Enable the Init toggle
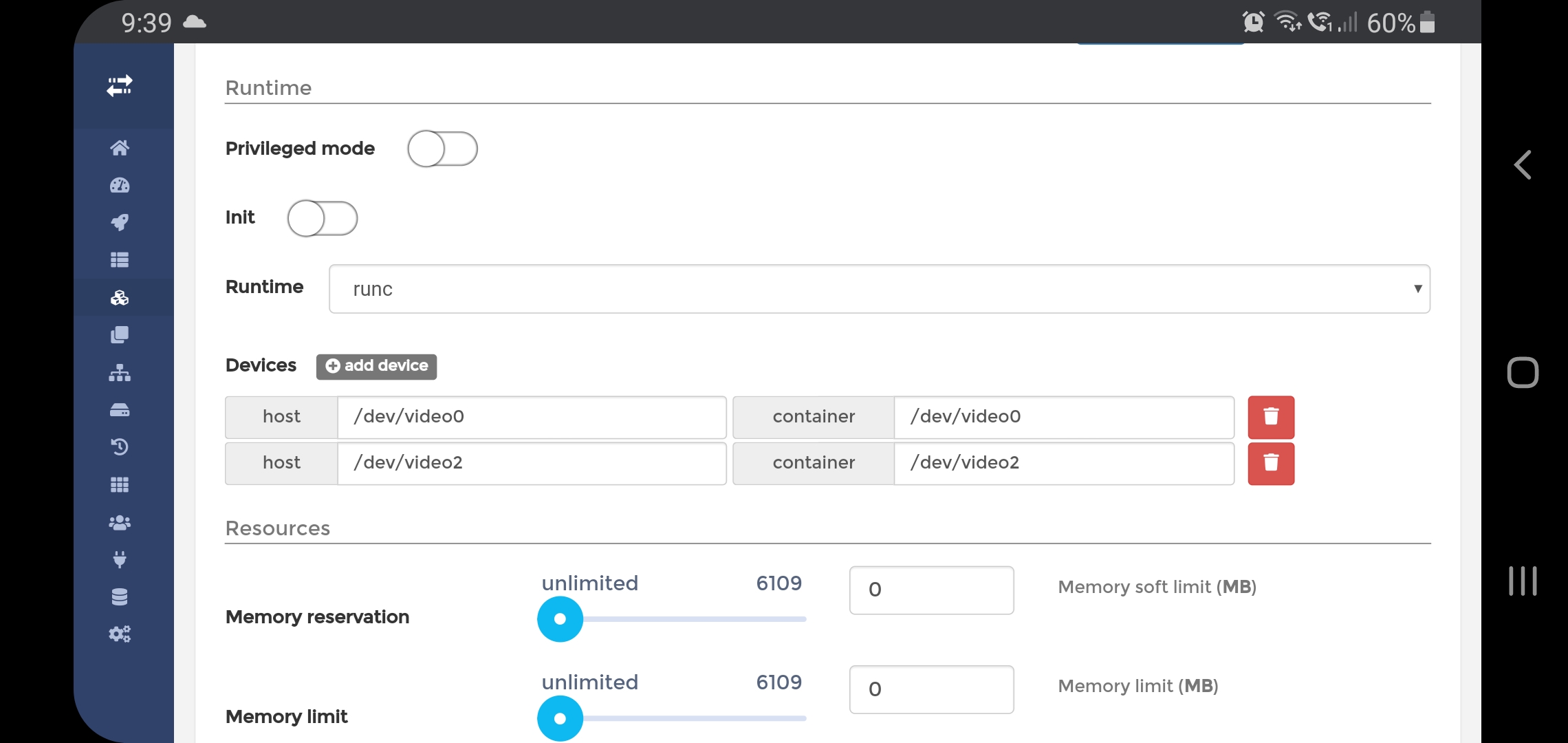The image size is (1568, 743). click(323, 218)
